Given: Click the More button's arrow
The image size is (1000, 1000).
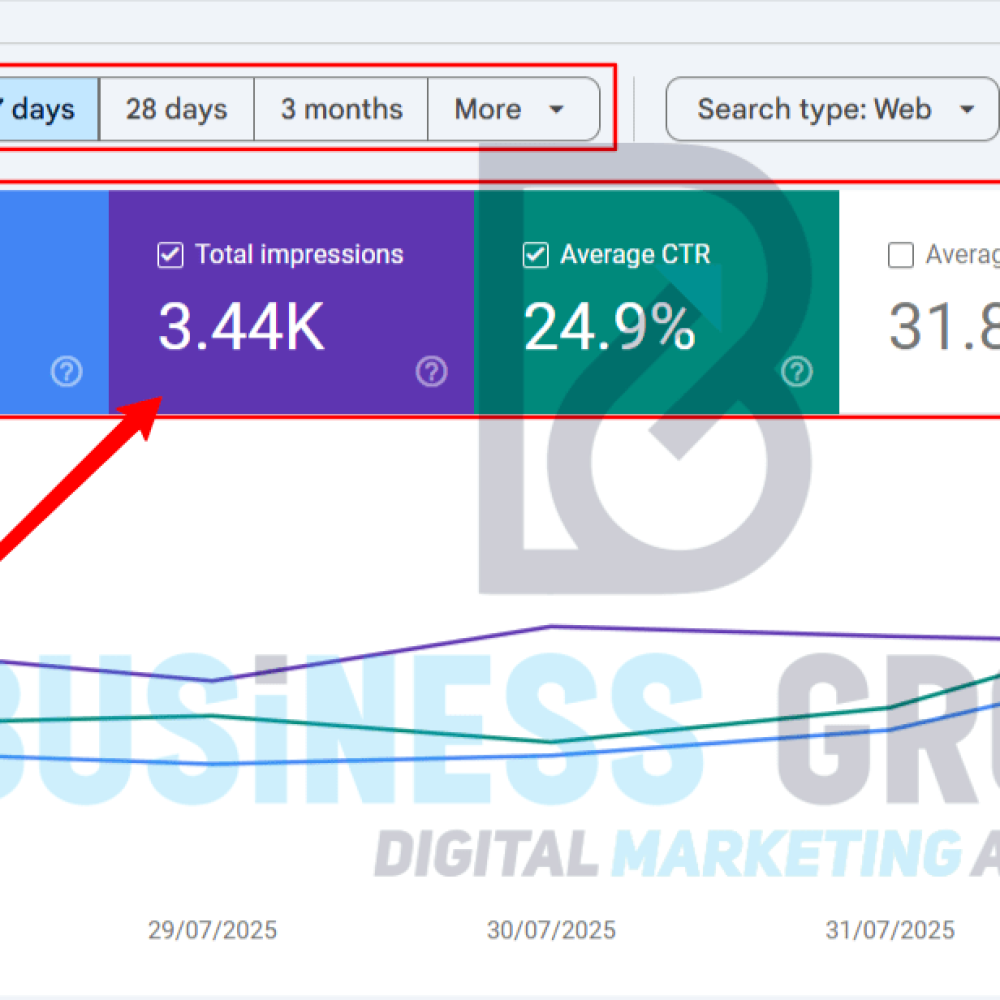Looking at the screenshot, I should tap(557, 110).
